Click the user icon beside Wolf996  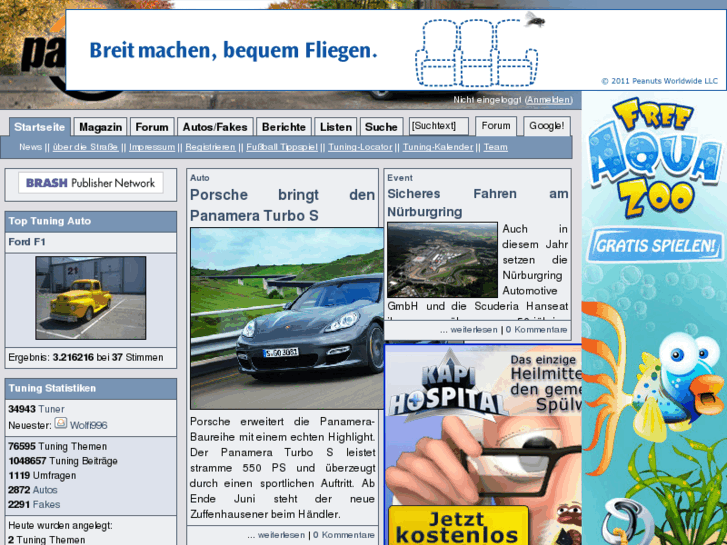tap(61, 423)
